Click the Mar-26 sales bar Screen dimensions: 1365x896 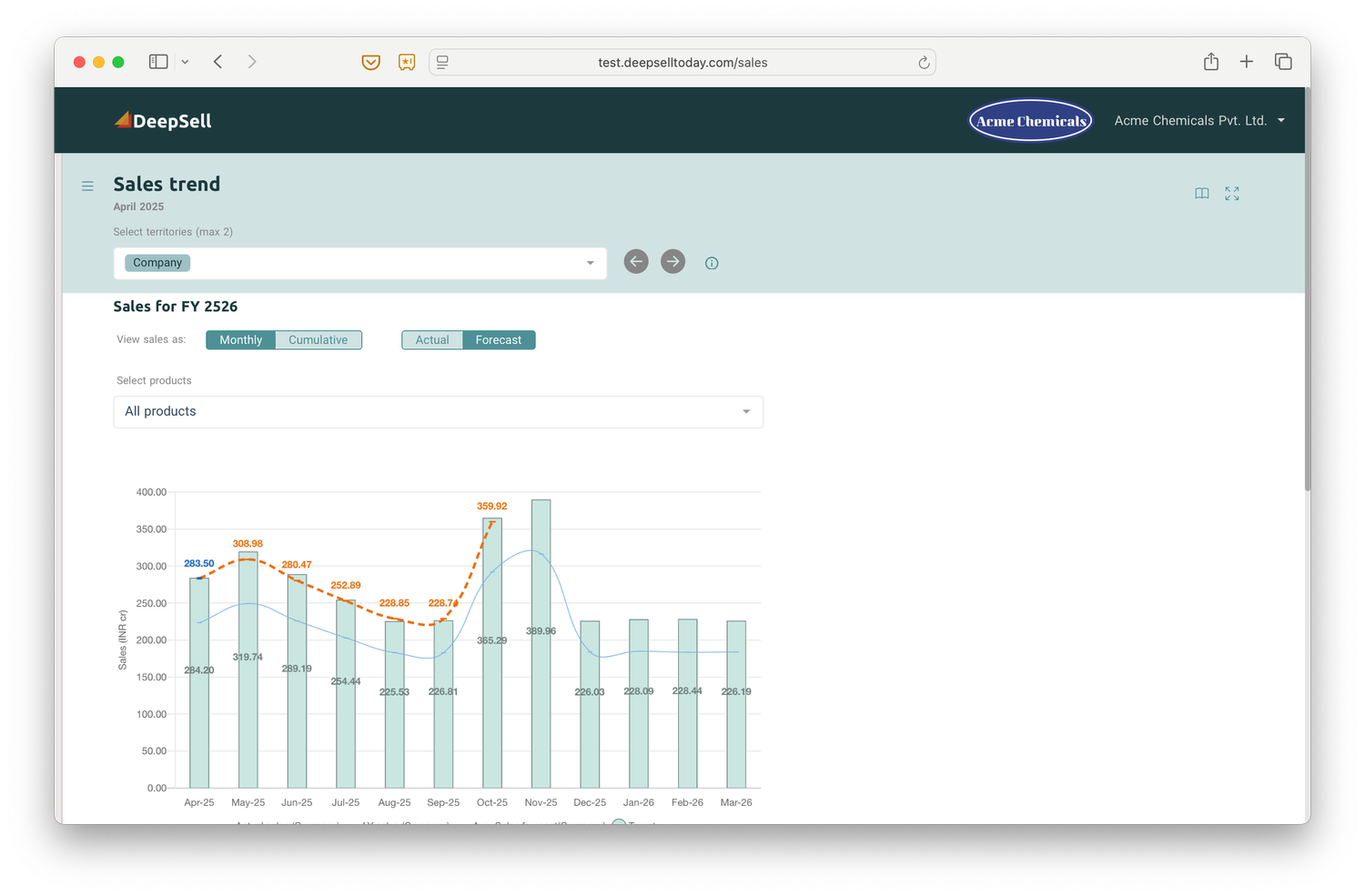click(736, 704)
